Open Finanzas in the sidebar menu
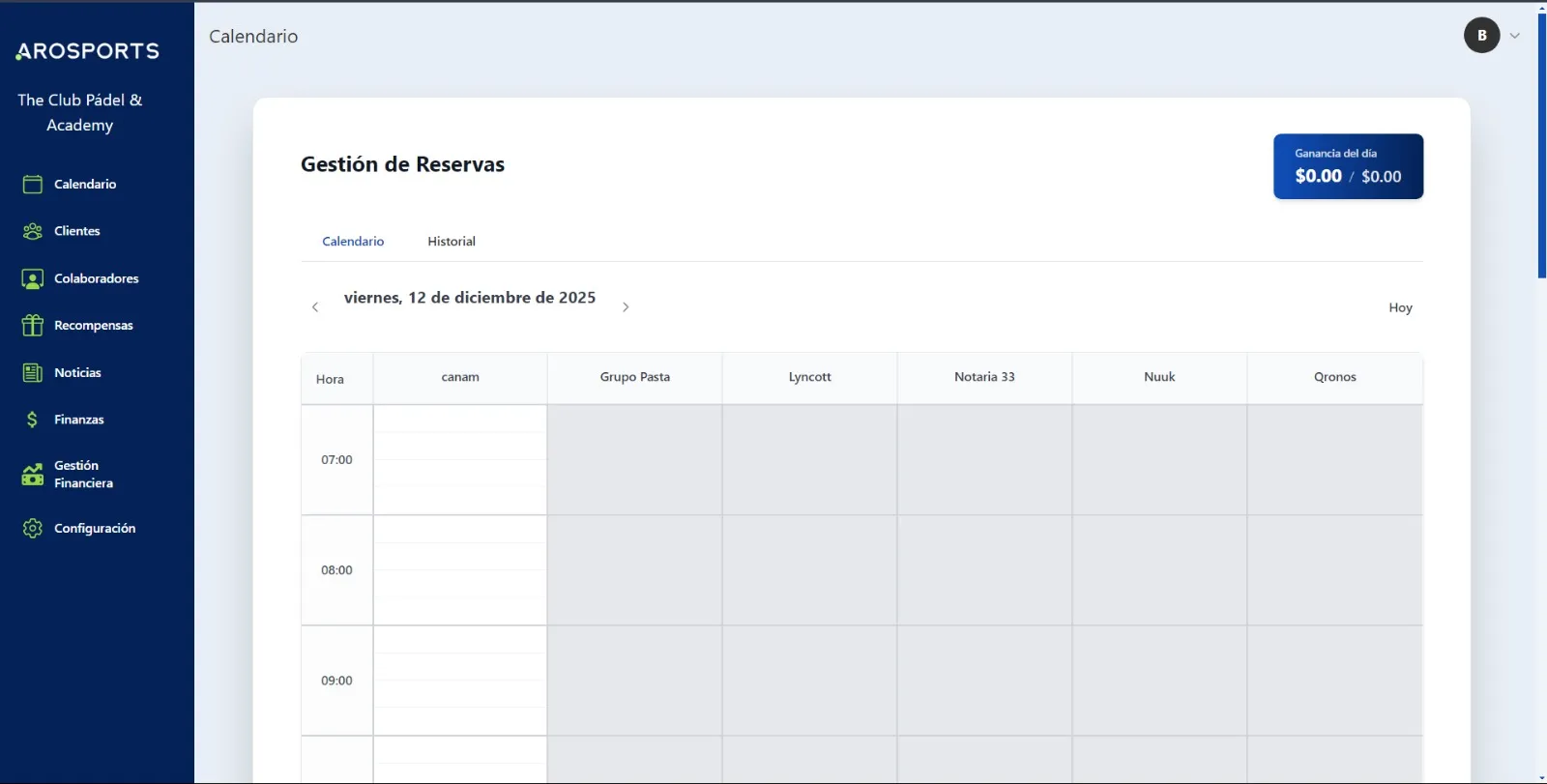The width and height of the screenshot is (1547, 784). point(79,420)
